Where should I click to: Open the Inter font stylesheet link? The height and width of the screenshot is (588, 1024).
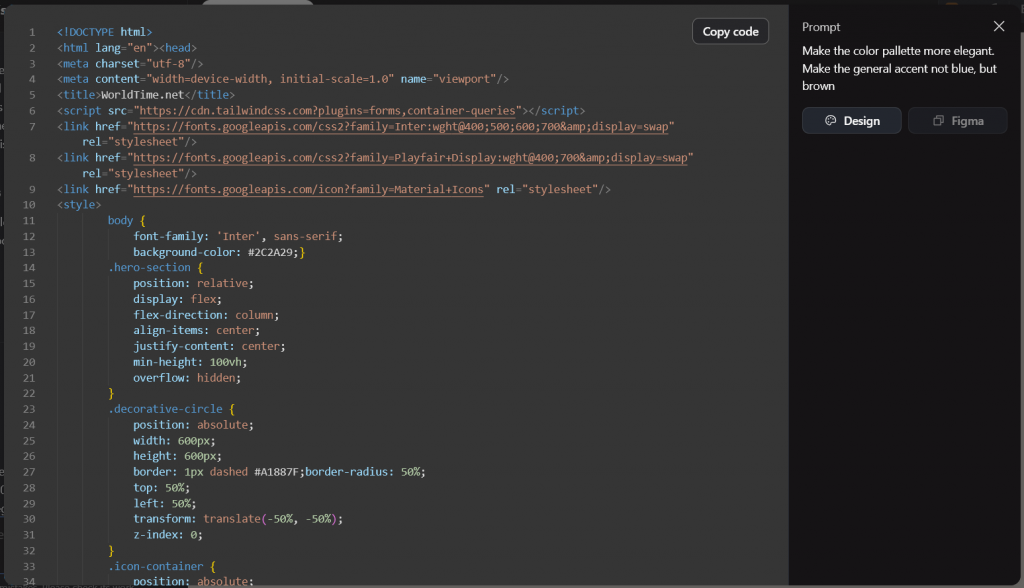(400, 126)
